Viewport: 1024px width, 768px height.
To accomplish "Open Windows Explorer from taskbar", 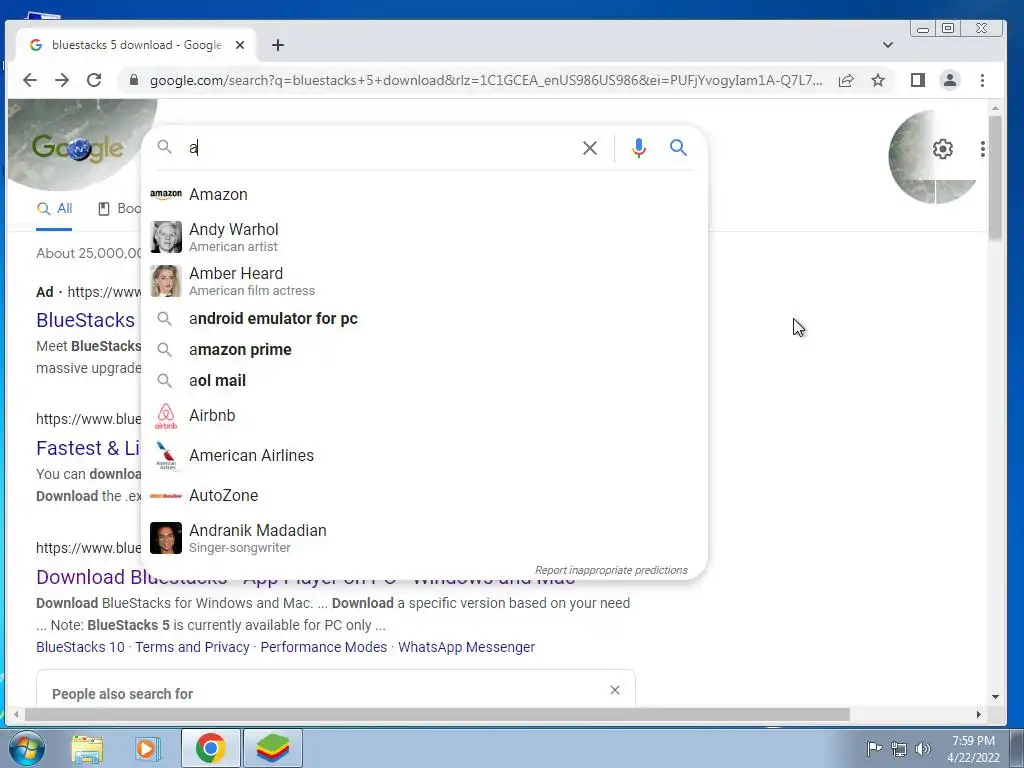I will click(87, 748).
